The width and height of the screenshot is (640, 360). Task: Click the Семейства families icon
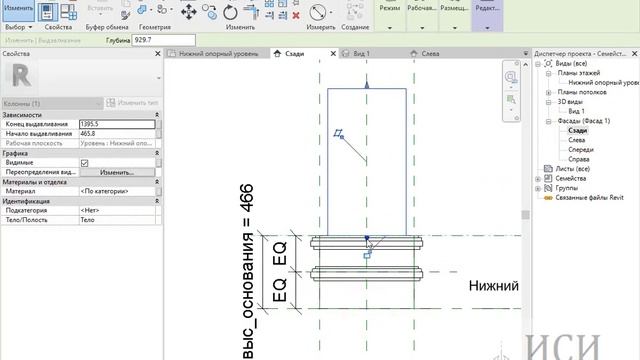(x=548, y=178)
